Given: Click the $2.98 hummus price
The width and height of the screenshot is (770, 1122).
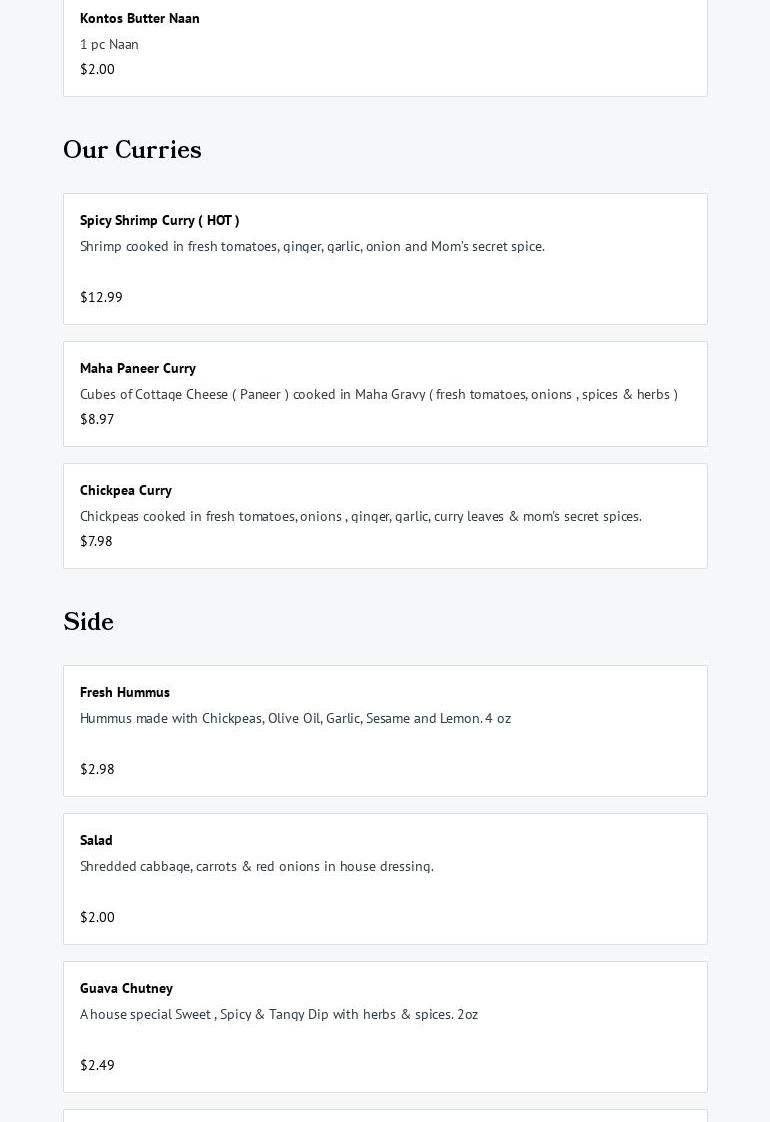Looking at the screenshot, I should [97, 769].
